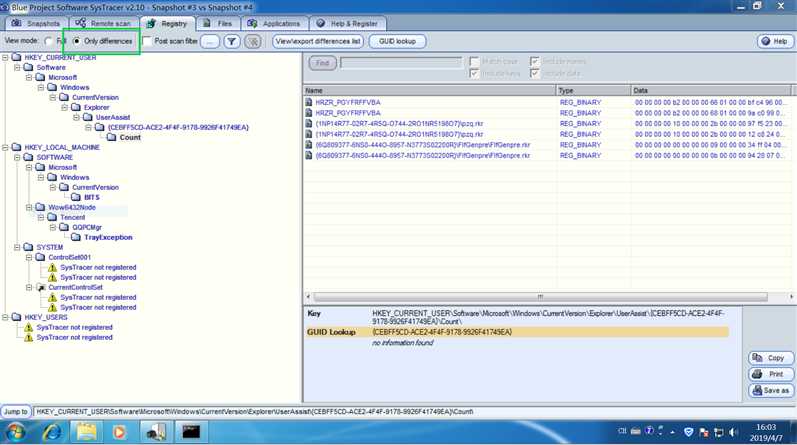Collapse the HKEY_USERS tree node
The height and width of the screenshot is (445, 797).
[x=5, y=317]
